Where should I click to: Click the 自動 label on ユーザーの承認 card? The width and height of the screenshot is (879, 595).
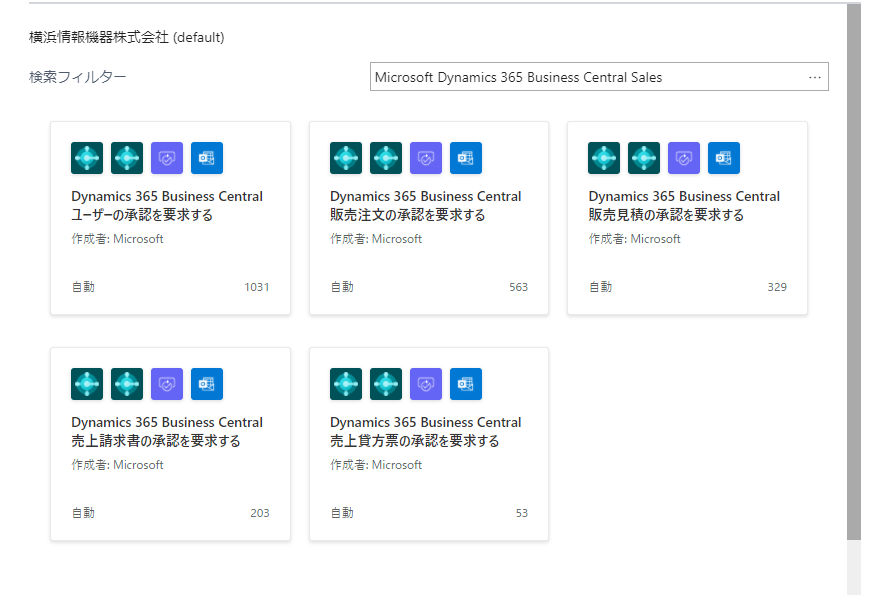point(83,287)
